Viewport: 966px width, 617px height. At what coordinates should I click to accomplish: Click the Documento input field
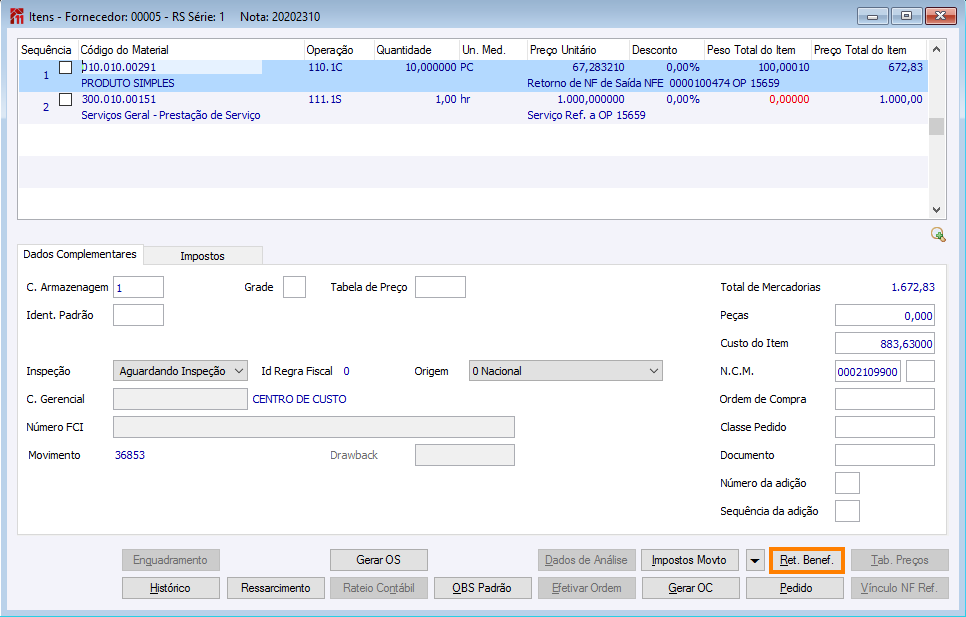(x=885, y=455)
